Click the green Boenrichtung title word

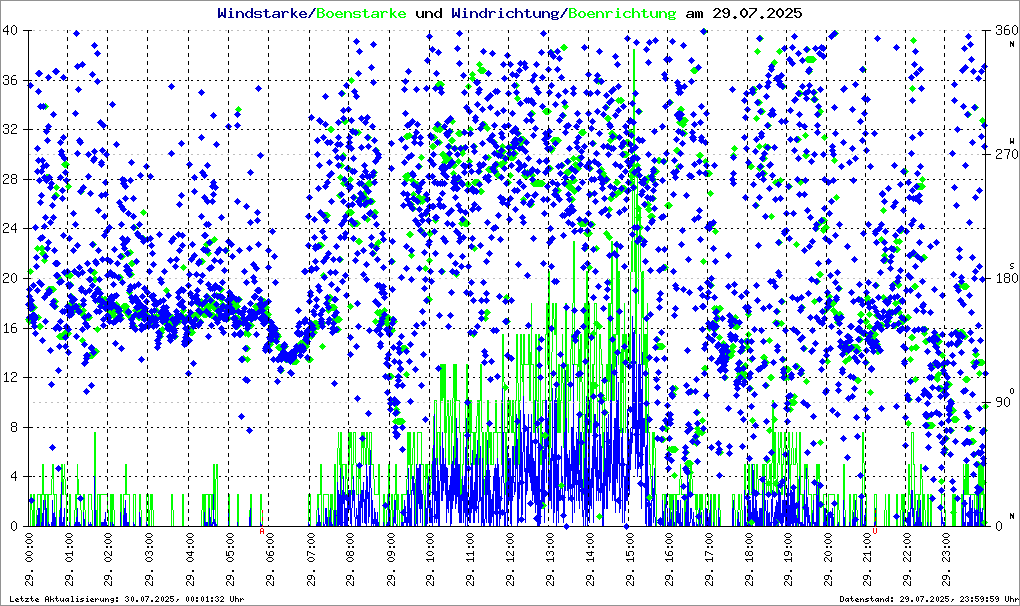(x=623, y=13)
